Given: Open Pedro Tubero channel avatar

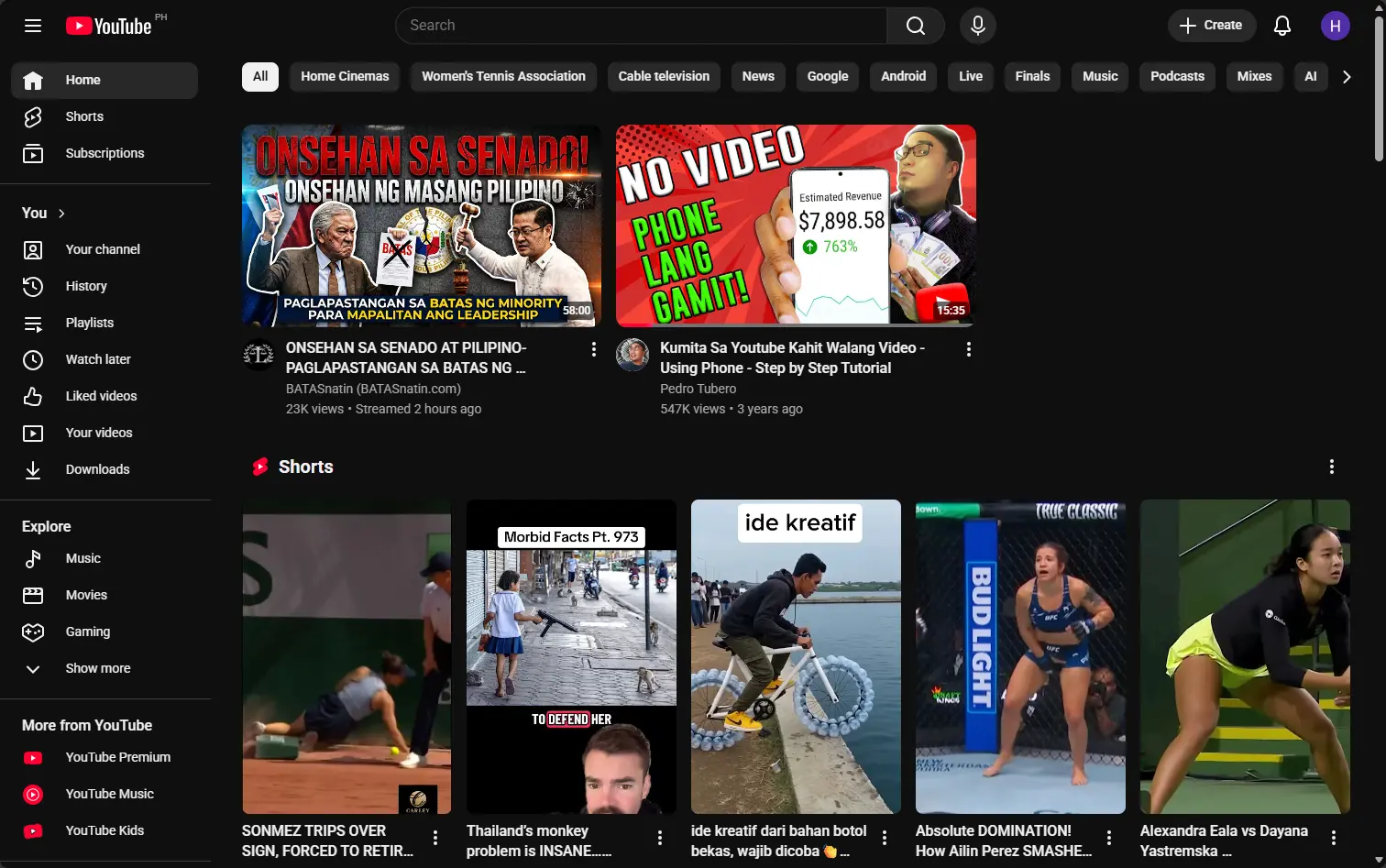Looking at the screenshot, I should (632, 355).
